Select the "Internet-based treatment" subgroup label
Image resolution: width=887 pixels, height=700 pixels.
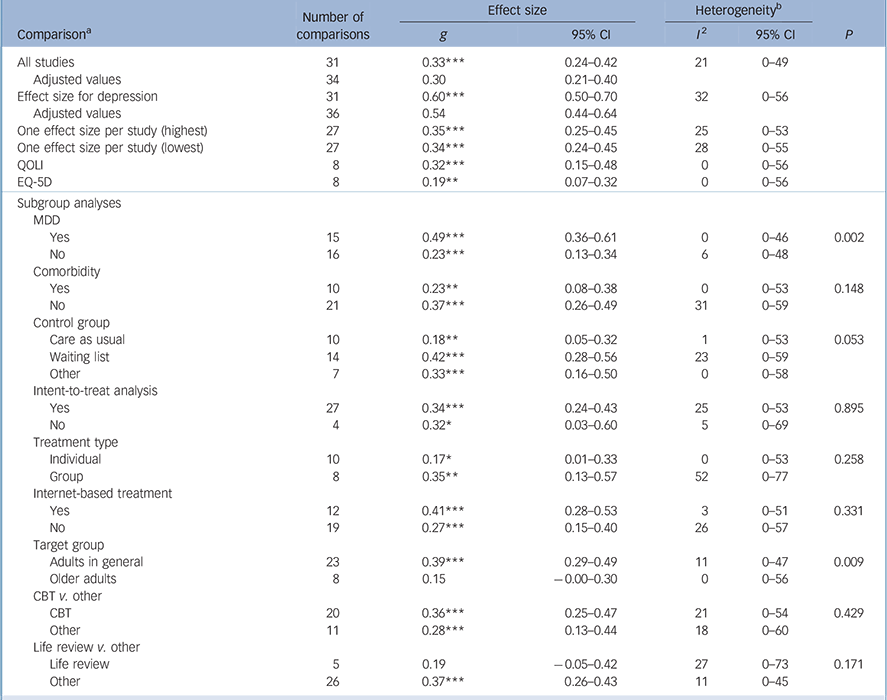point(103,493)
